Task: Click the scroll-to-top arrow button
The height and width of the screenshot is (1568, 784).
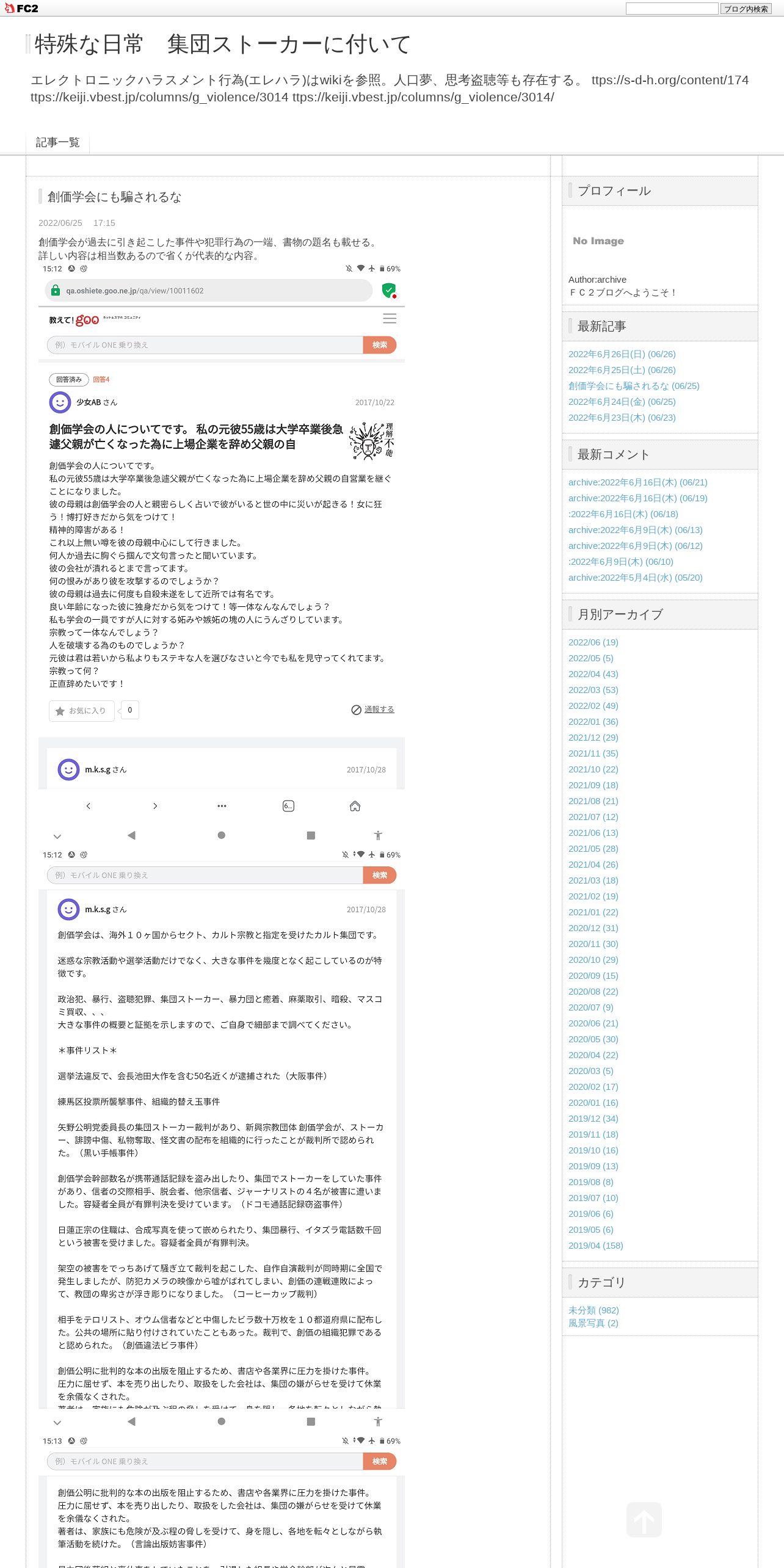Action: click(644, 1520)
